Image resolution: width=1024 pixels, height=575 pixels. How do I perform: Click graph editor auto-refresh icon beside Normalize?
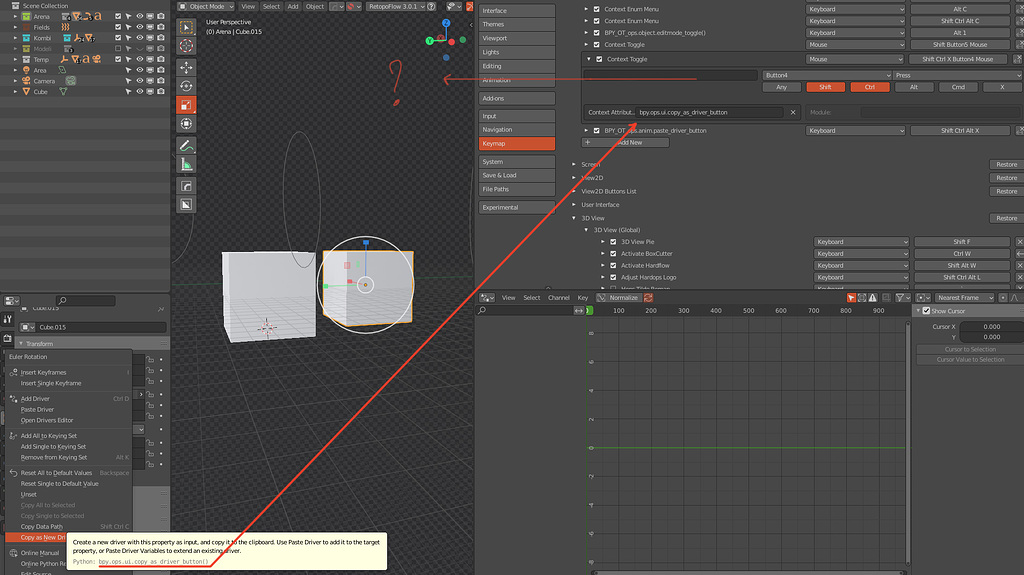pos(648,298)
